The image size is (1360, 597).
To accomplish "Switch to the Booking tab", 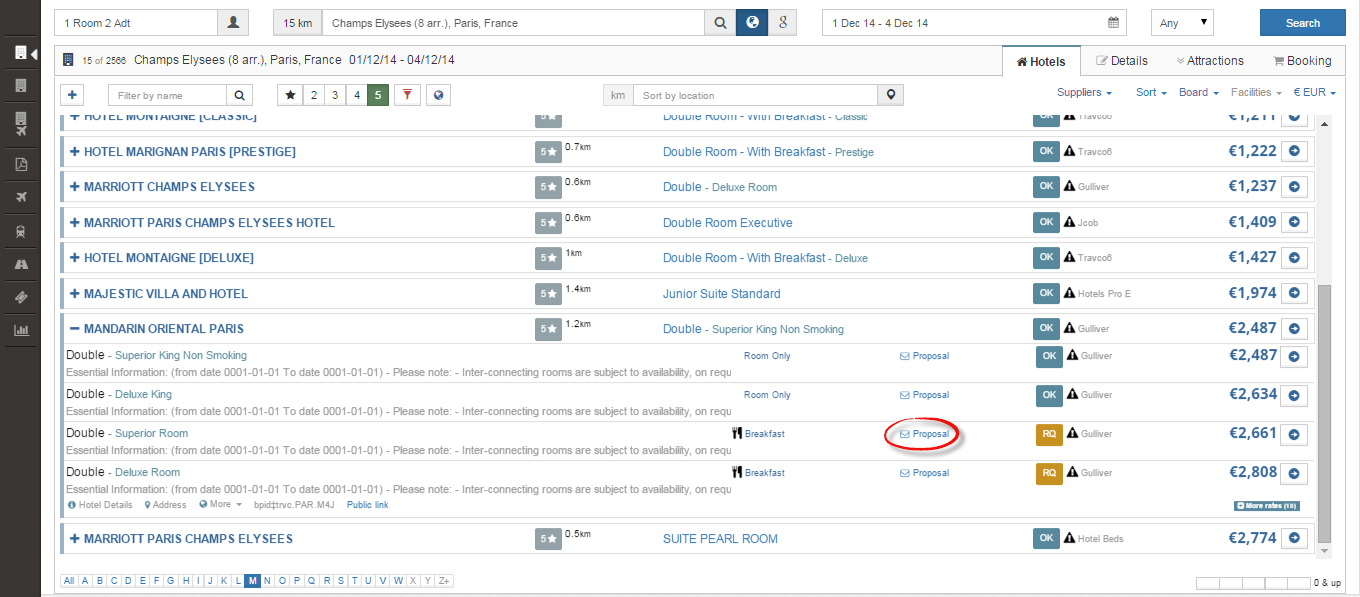I will click(x=1302, y=61).
